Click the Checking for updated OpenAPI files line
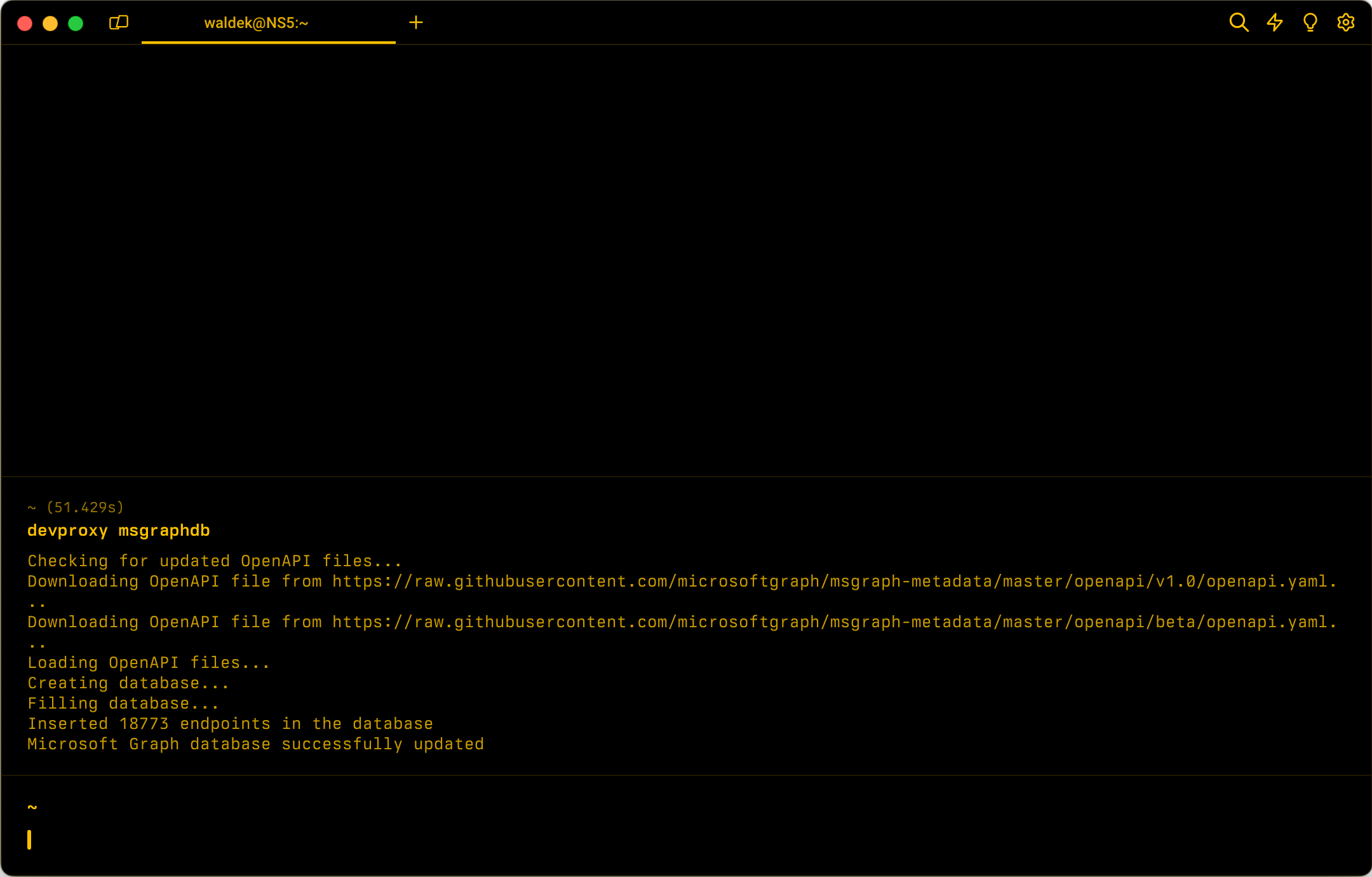The width and height of the screenshot is (1372, 877). click(x=215, y=561)
